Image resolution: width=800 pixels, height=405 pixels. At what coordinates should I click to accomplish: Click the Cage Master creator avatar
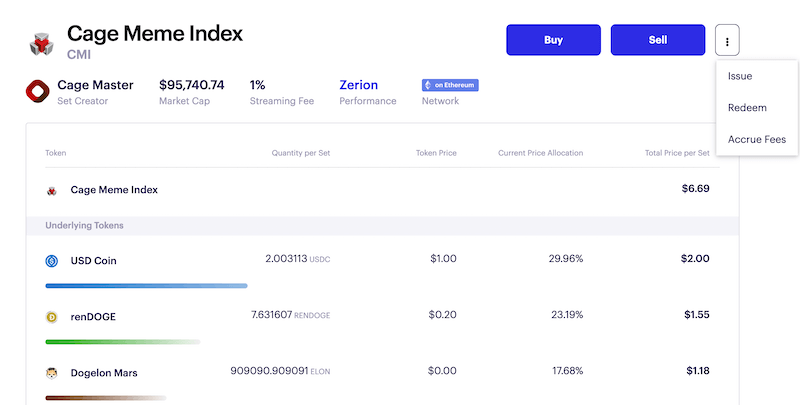(x=38, y=91)
